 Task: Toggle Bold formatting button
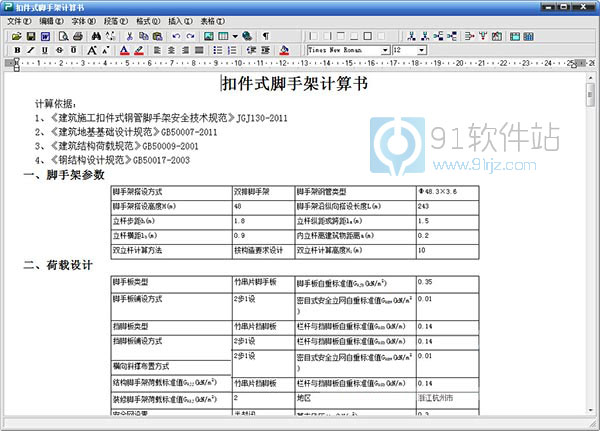[17, 50]
